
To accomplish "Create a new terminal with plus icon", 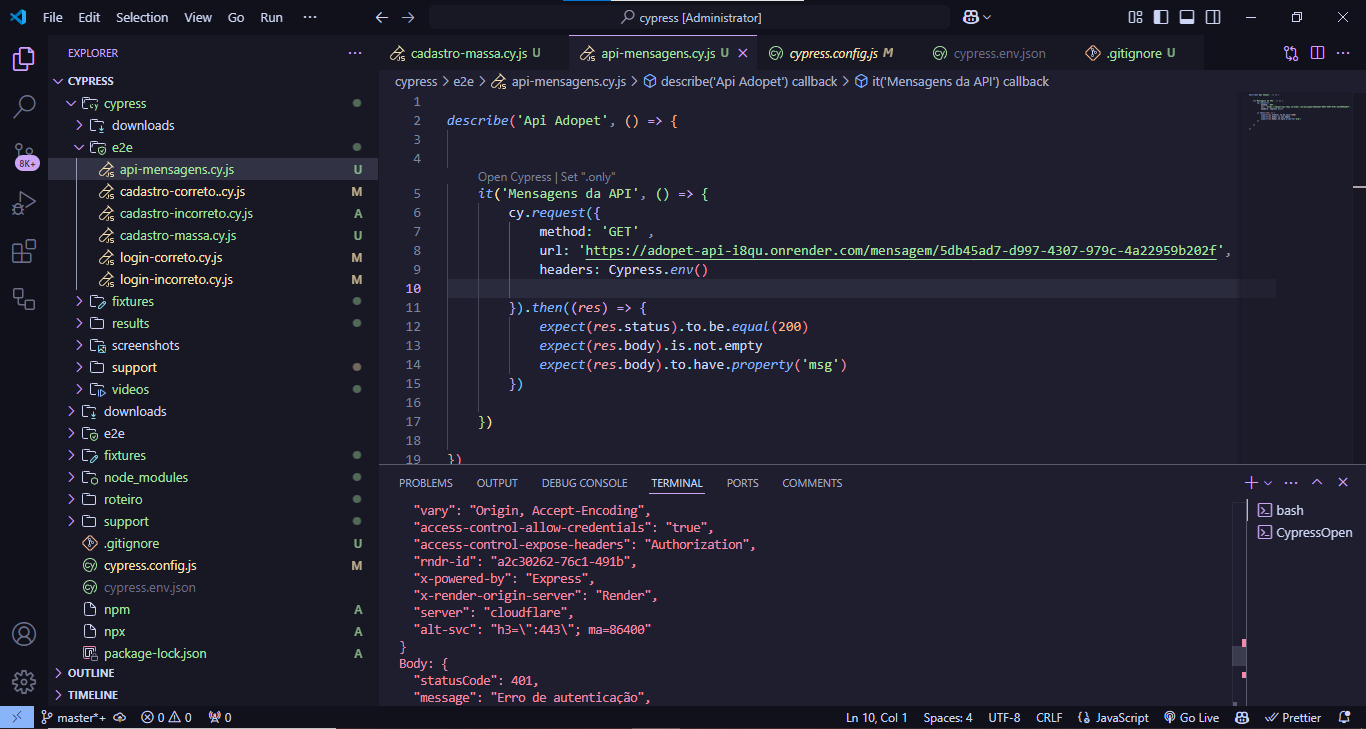I will click(1251, 482).
